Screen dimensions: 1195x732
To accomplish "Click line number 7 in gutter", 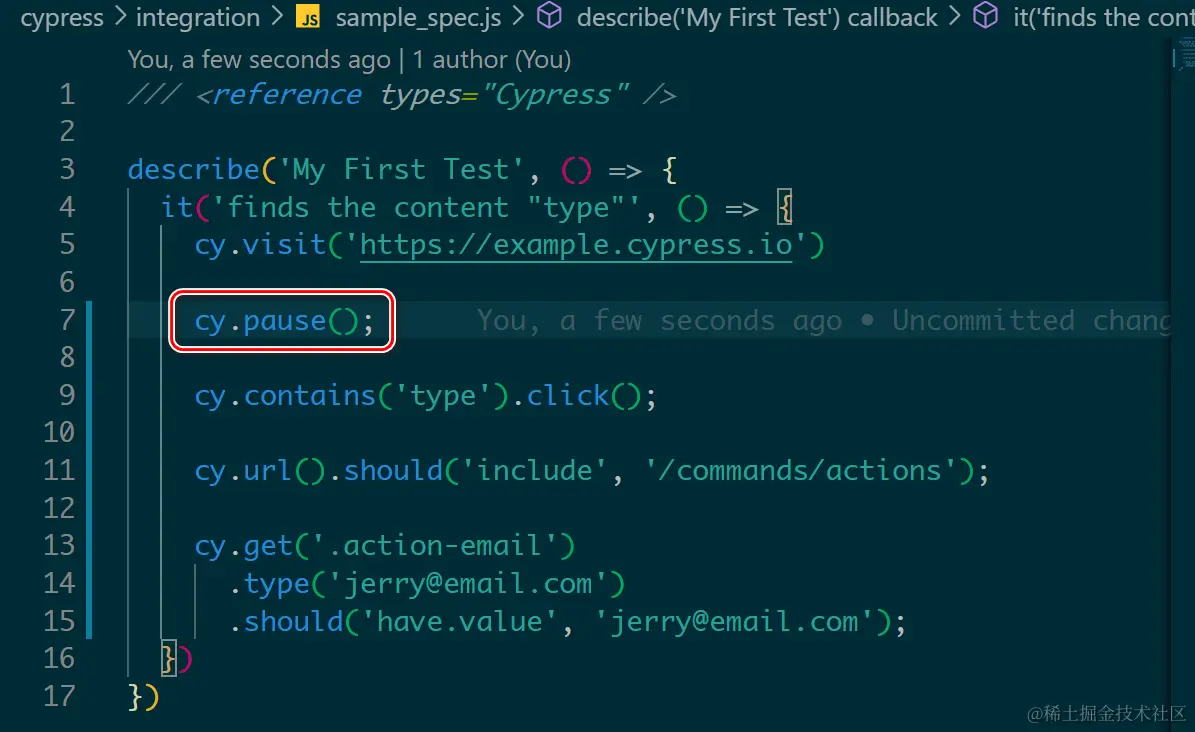I will (x=67, y=320).
